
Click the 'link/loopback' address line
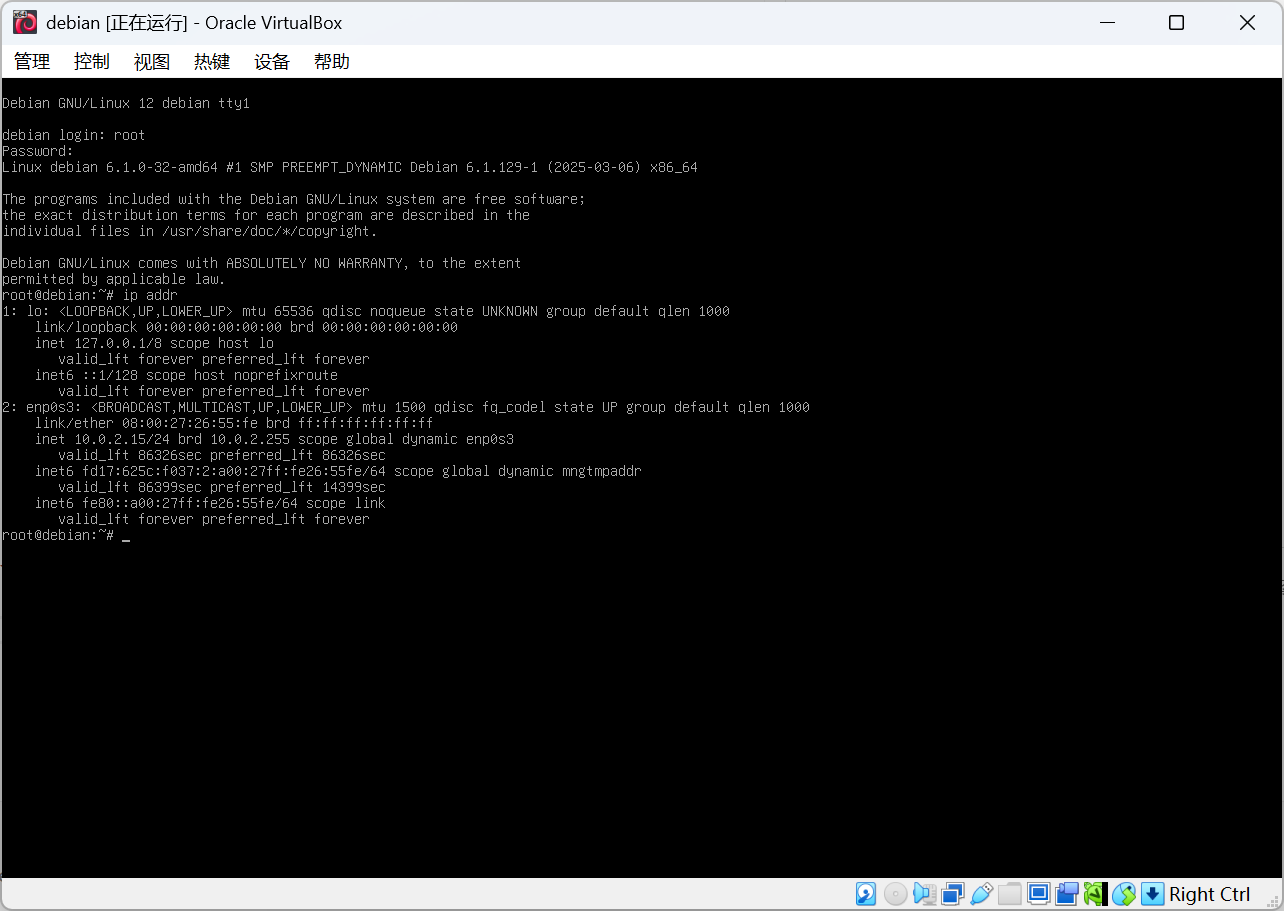pyautogui.click(x=246, y=327)
